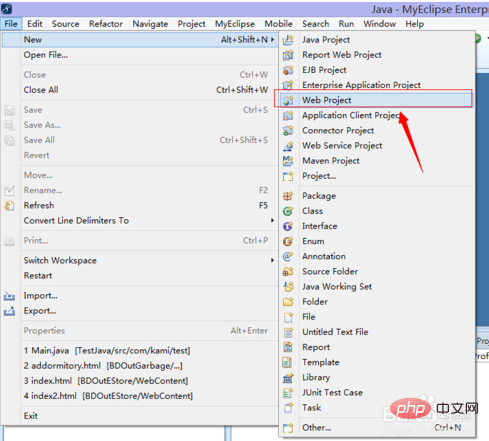The image size is (489, 441).
Task: Select Exit in the File menu
Action: 31,416
